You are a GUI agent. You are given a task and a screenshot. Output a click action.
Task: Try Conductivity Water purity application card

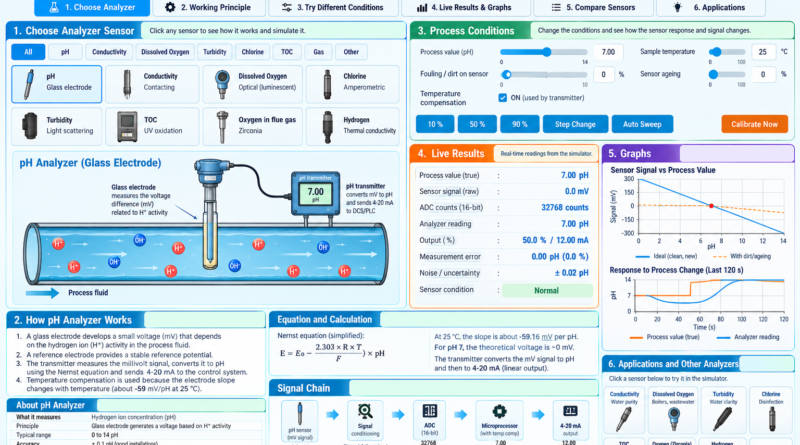pyautogui.click(x=624, y=410)
